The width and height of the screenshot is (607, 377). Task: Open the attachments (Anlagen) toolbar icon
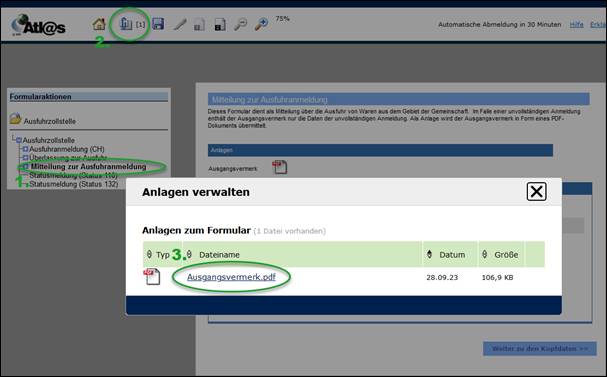point(126,24)
